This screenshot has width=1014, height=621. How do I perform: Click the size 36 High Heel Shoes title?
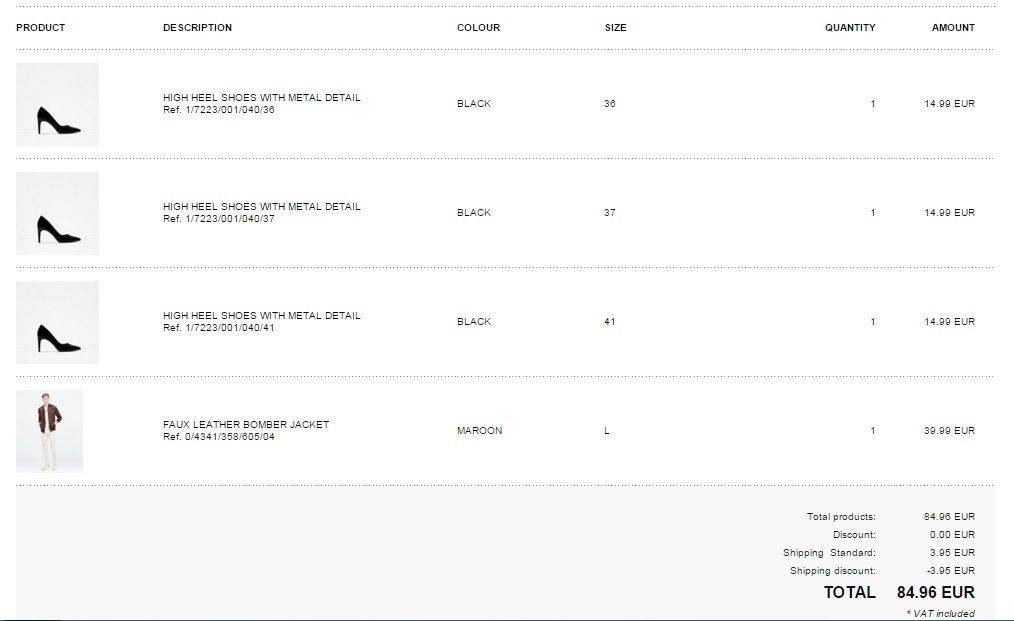262,98
